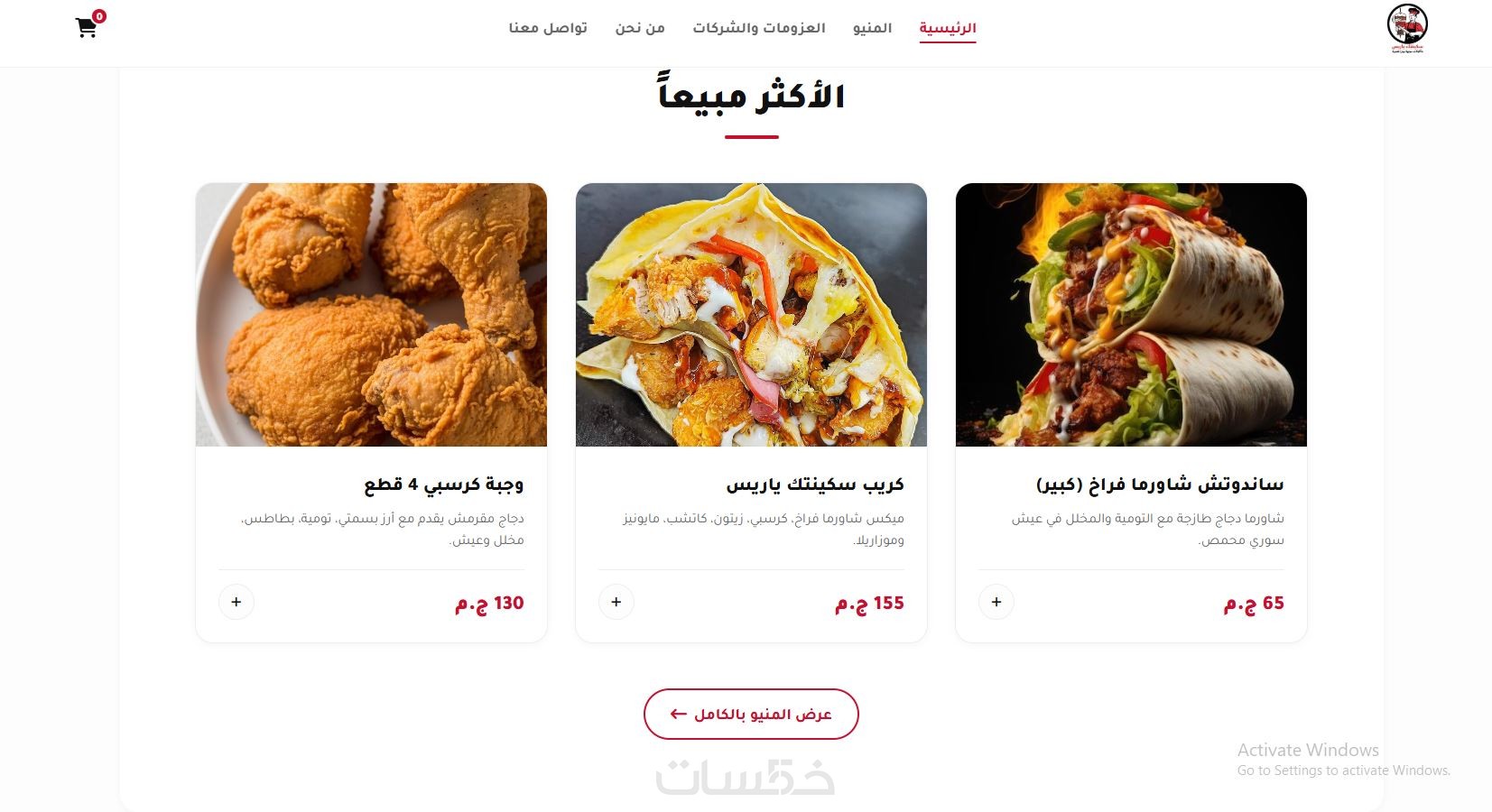Open المنيو navigation item

(872, 28)
